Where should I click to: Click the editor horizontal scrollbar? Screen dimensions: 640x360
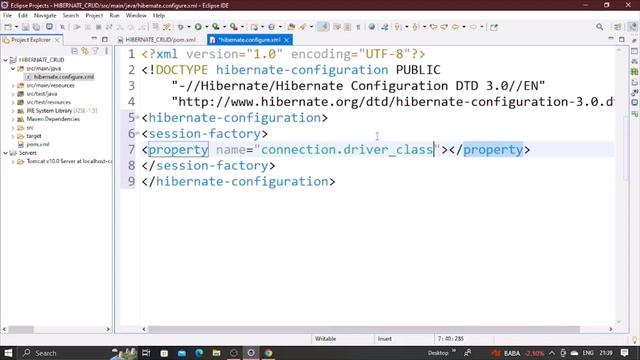point(363,329)
